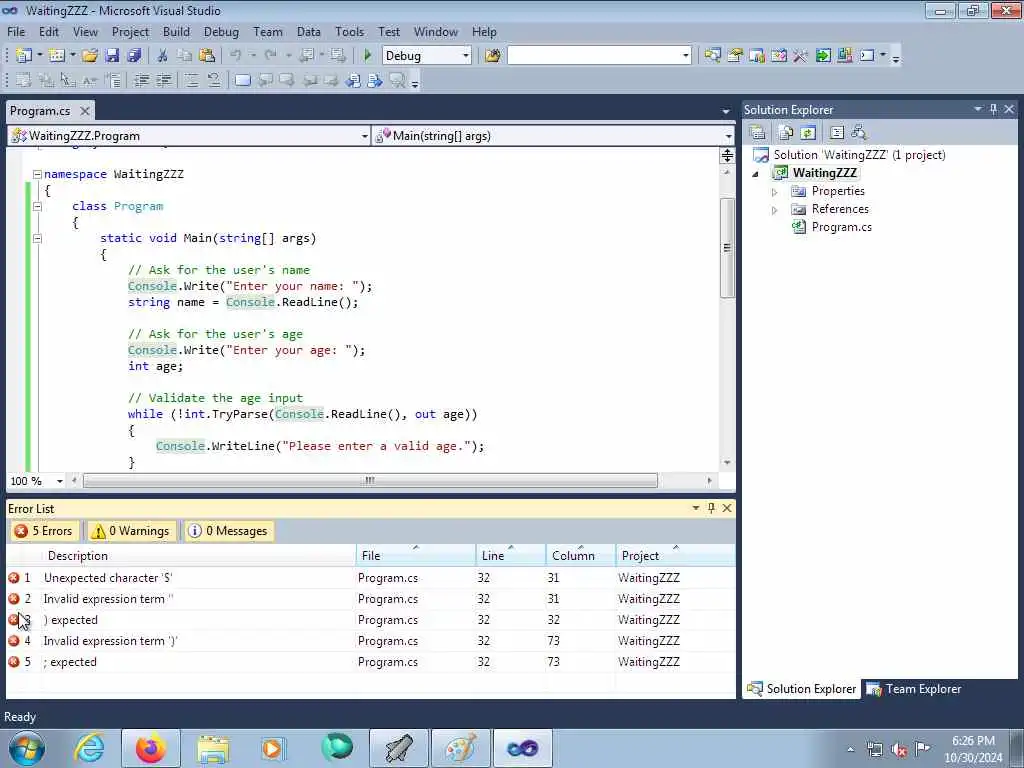Click the editor split-window handle above scrollbar

[x=727, y=155]
